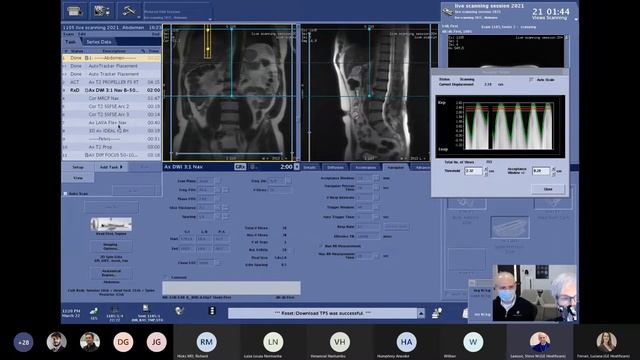Select the Ax T2 PROPELLER FS RT task row

coord(111,82)
